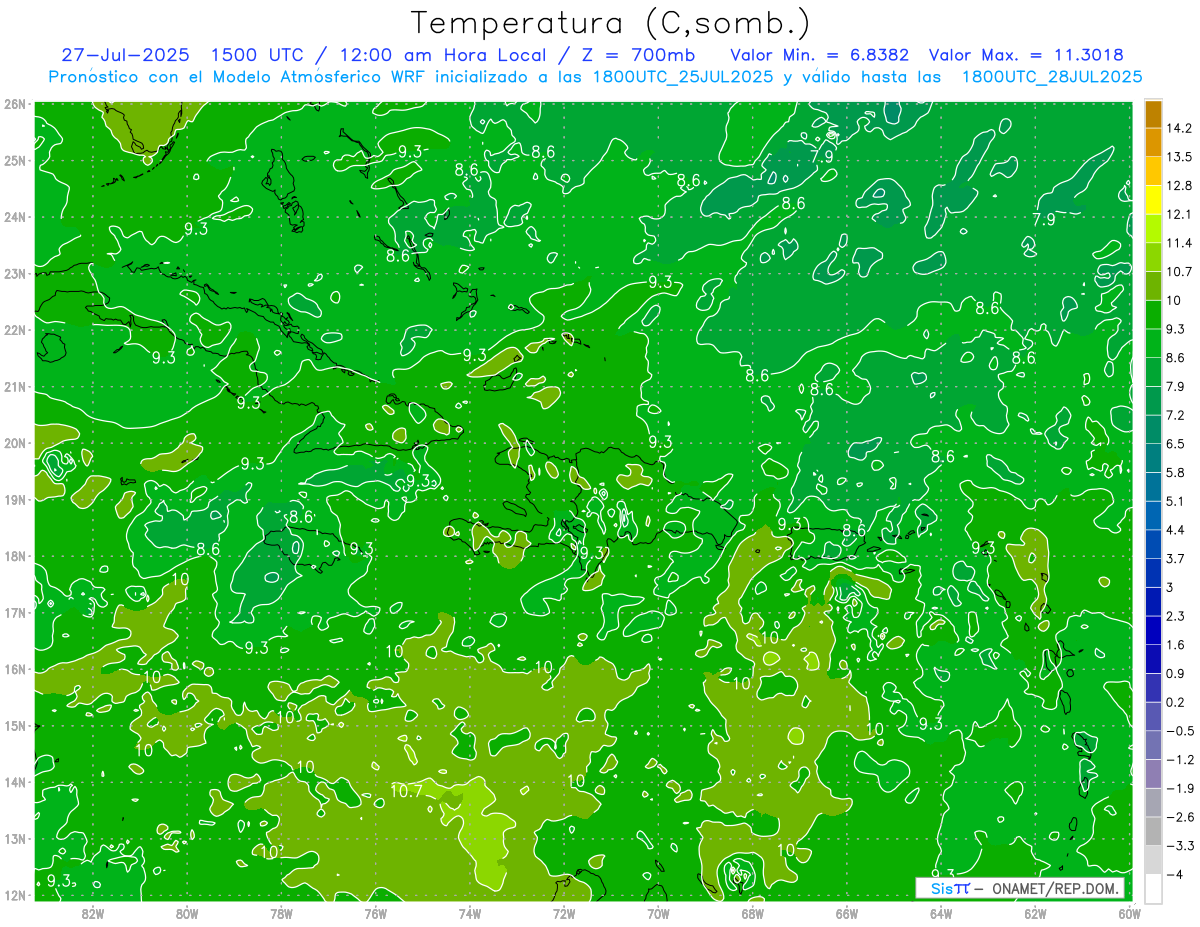The width and height of the screenshot is (1200, 927).
Task: Click the "2.3" color scale label
Action: tap(1174, 616)
